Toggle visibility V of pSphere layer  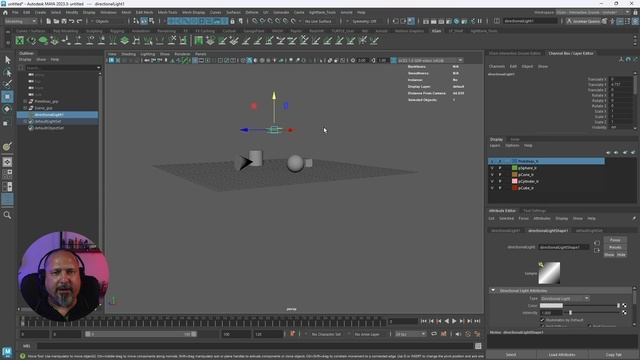tap(492, 168)
